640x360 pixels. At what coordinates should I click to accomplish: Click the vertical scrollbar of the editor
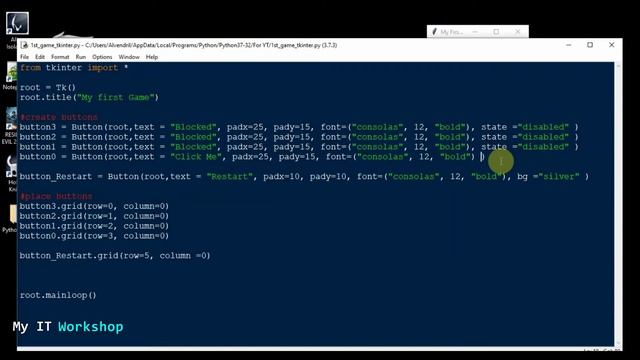coord(618,204)
